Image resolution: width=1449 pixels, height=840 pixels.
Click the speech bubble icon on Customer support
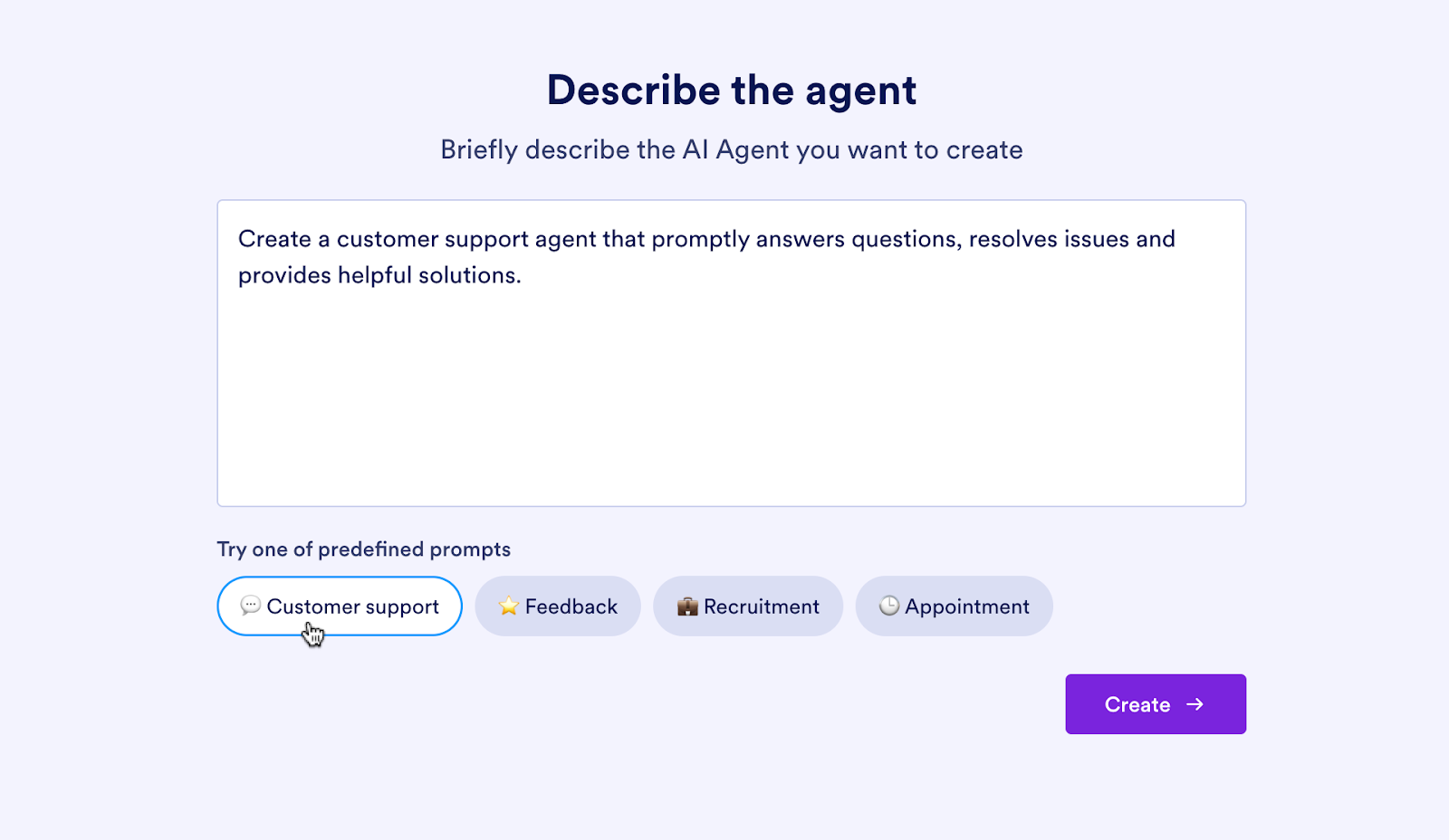[250, 606]
